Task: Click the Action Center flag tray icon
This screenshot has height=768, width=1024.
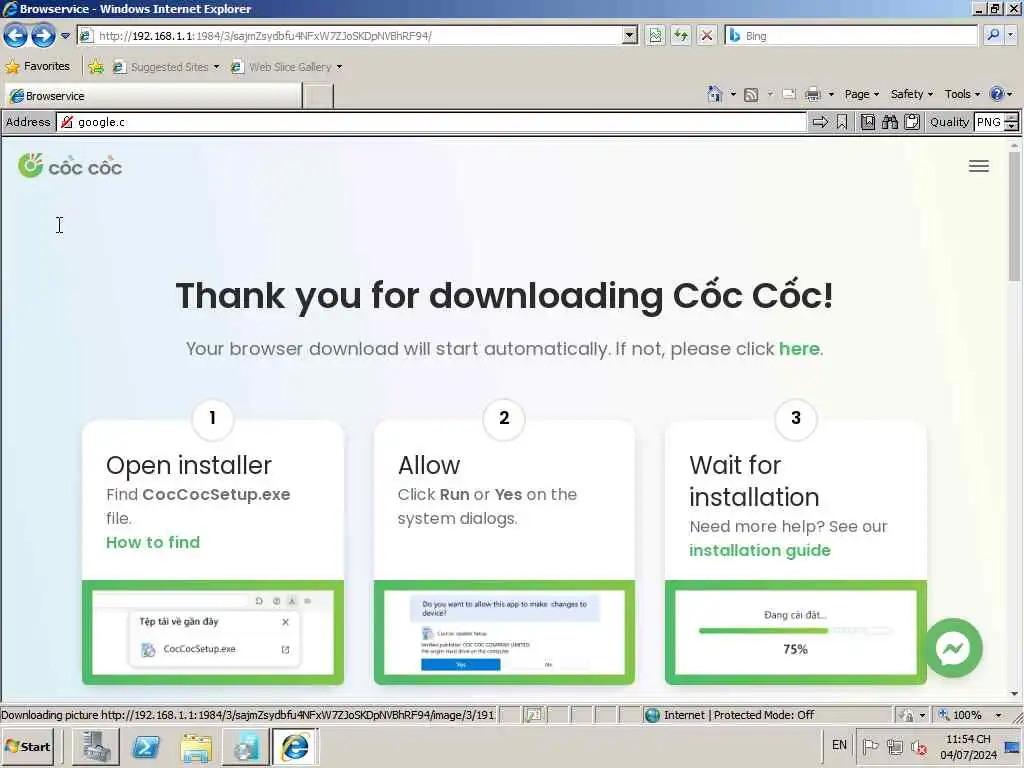Action: click(870, 746)
